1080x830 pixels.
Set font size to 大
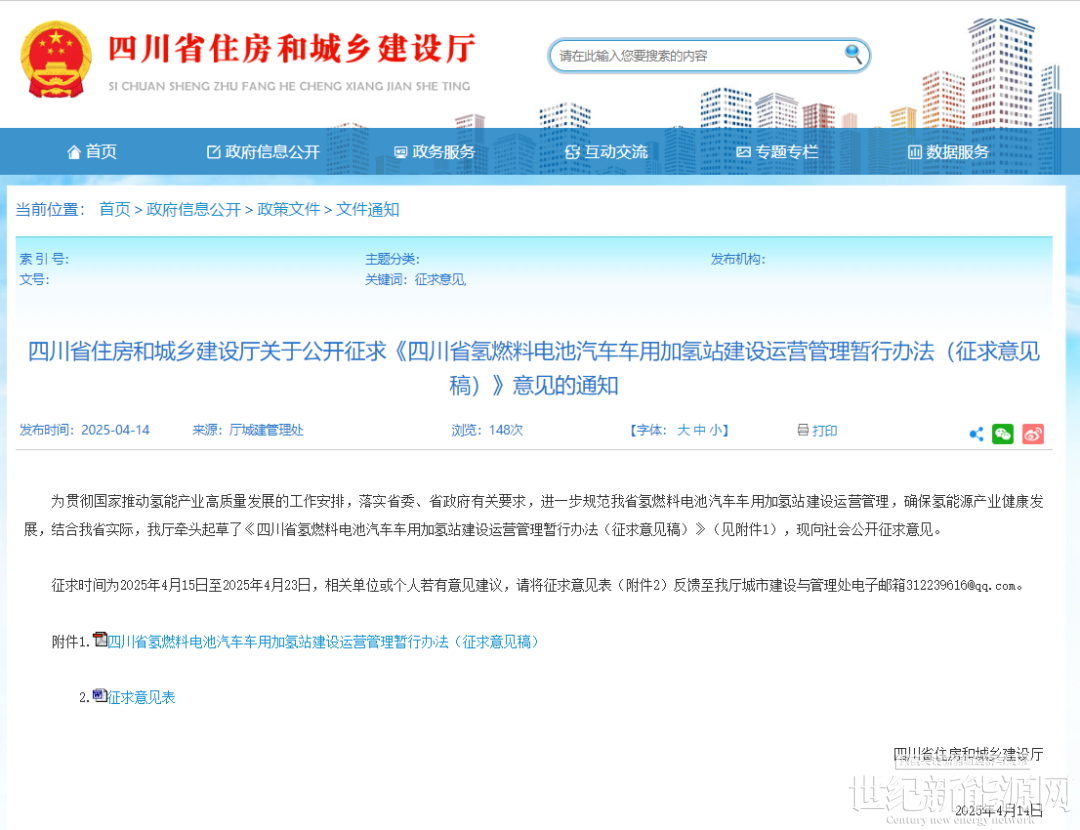[x=683, y=430]
